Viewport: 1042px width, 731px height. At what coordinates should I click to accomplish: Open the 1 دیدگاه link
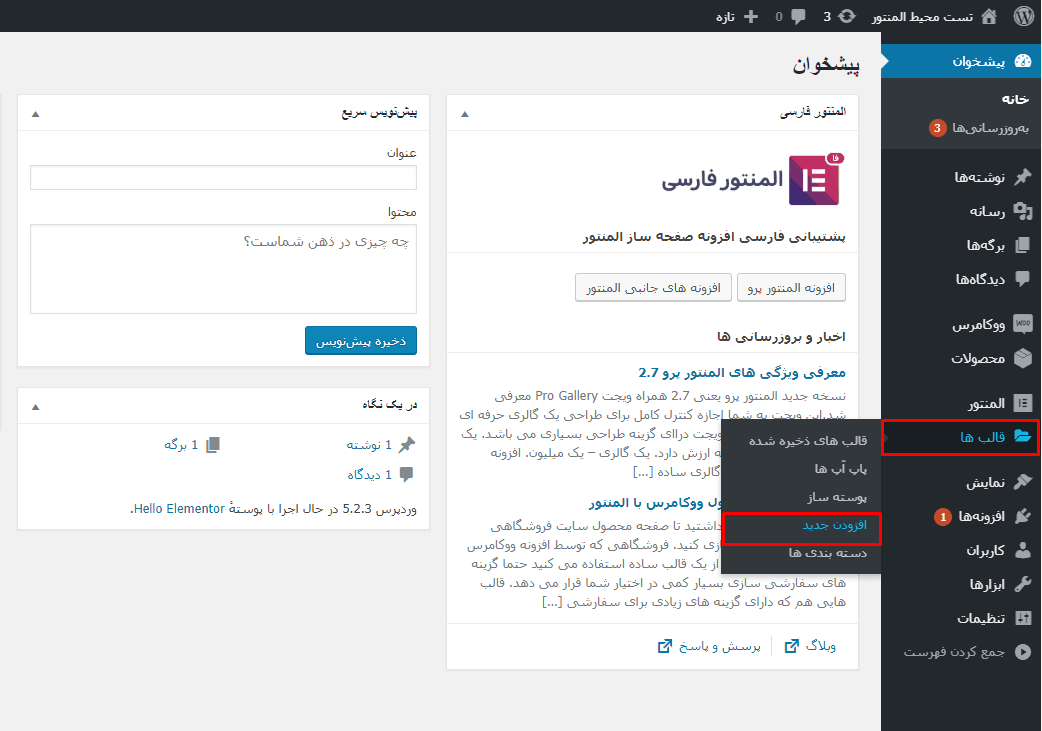pyautogui.click(x=369, y=474)
